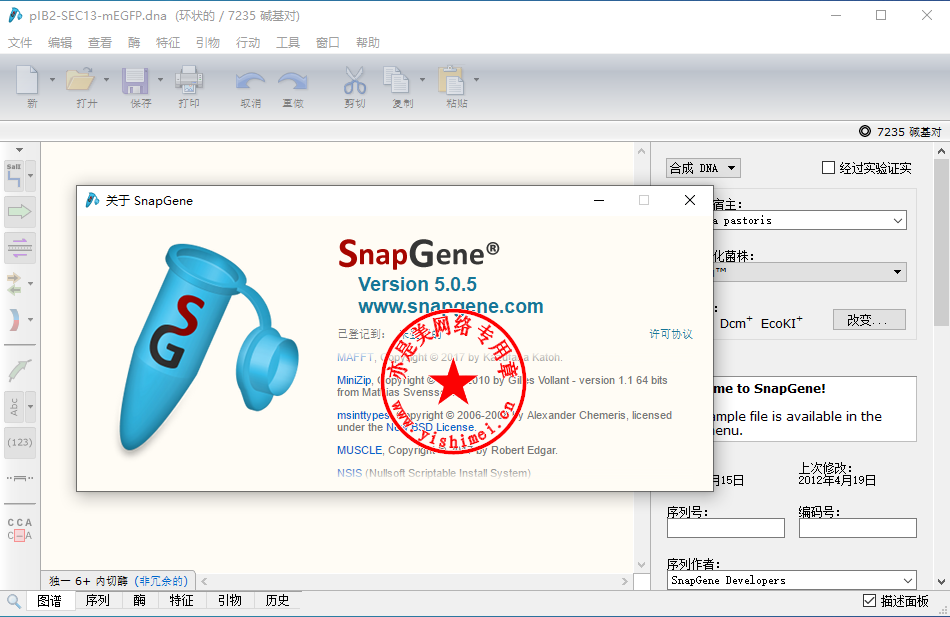Open a file with the folder icon
Screen dimensions: 950x617
pyautogui.click(x=80, y=79)
